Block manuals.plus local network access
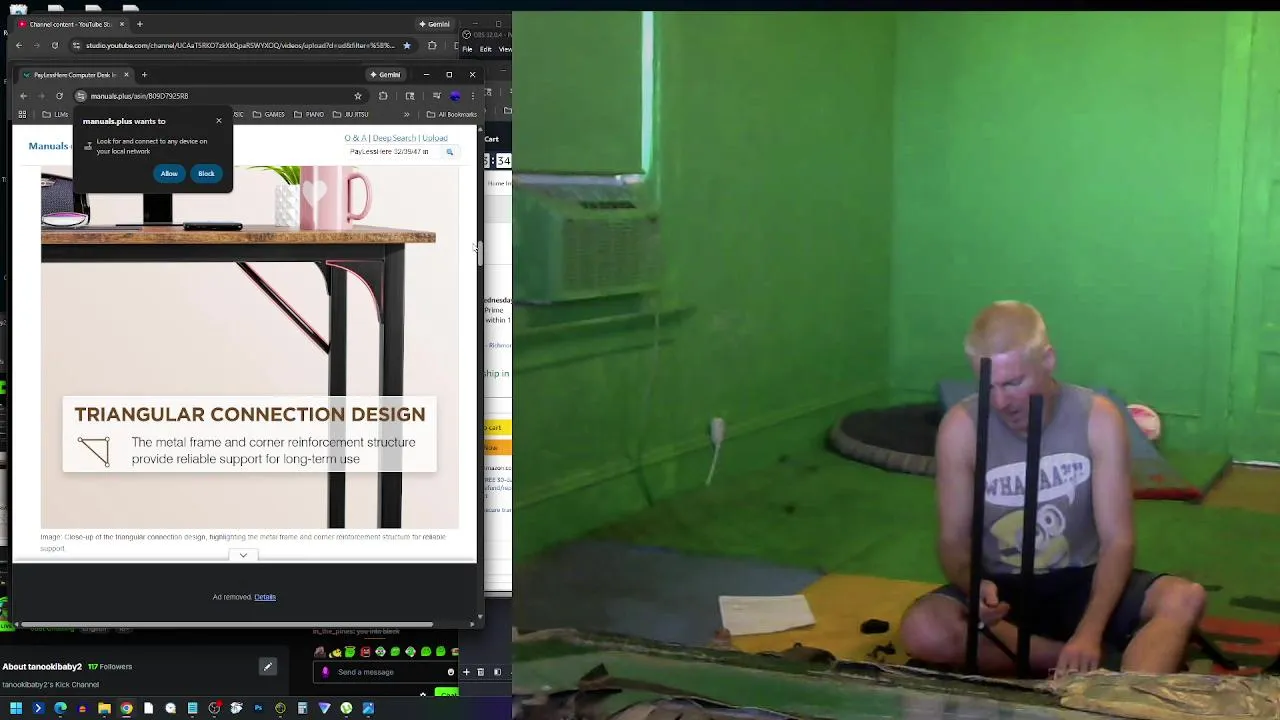 point(206,174)
